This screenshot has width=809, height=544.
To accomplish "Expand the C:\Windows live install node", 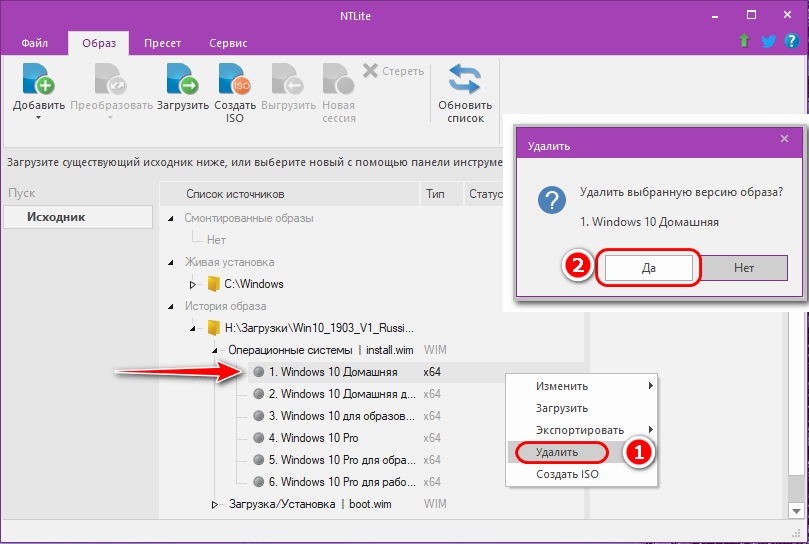I will pyautogui.click(x=193, y=284).
